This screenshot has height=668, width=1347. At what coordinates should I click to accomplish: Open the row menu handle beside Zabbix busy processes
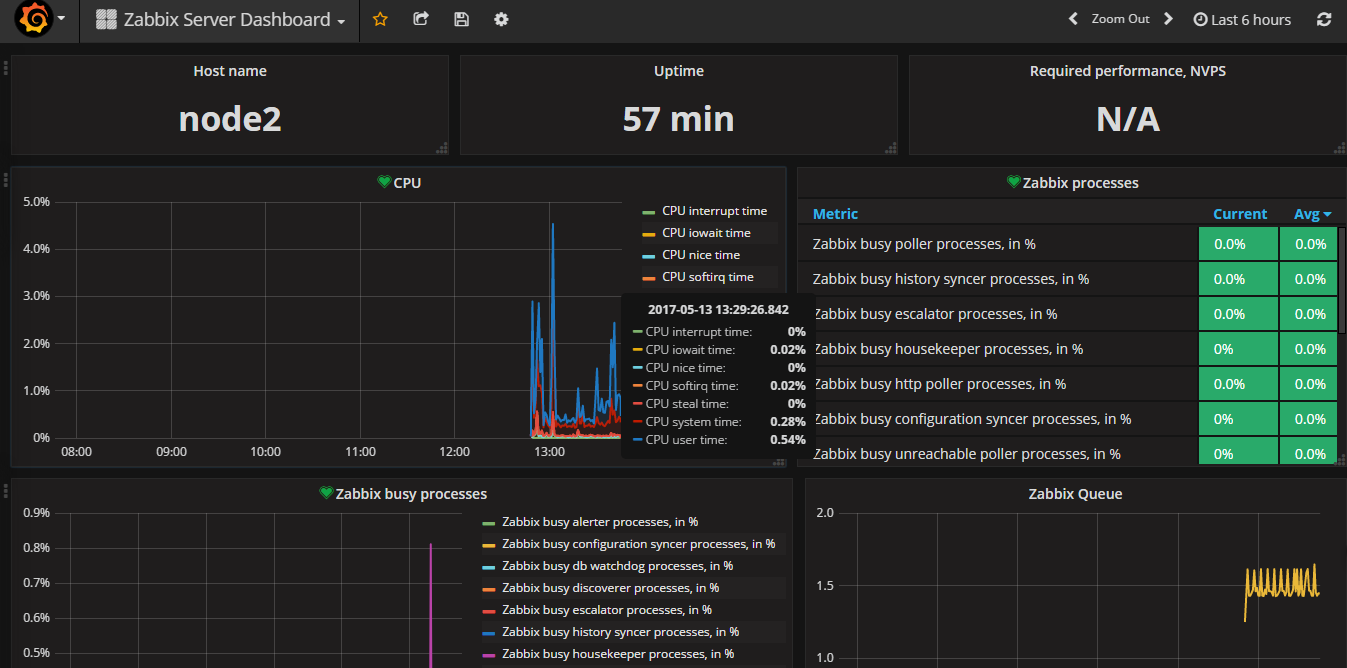pyautogui.click(x=5, y=490)
